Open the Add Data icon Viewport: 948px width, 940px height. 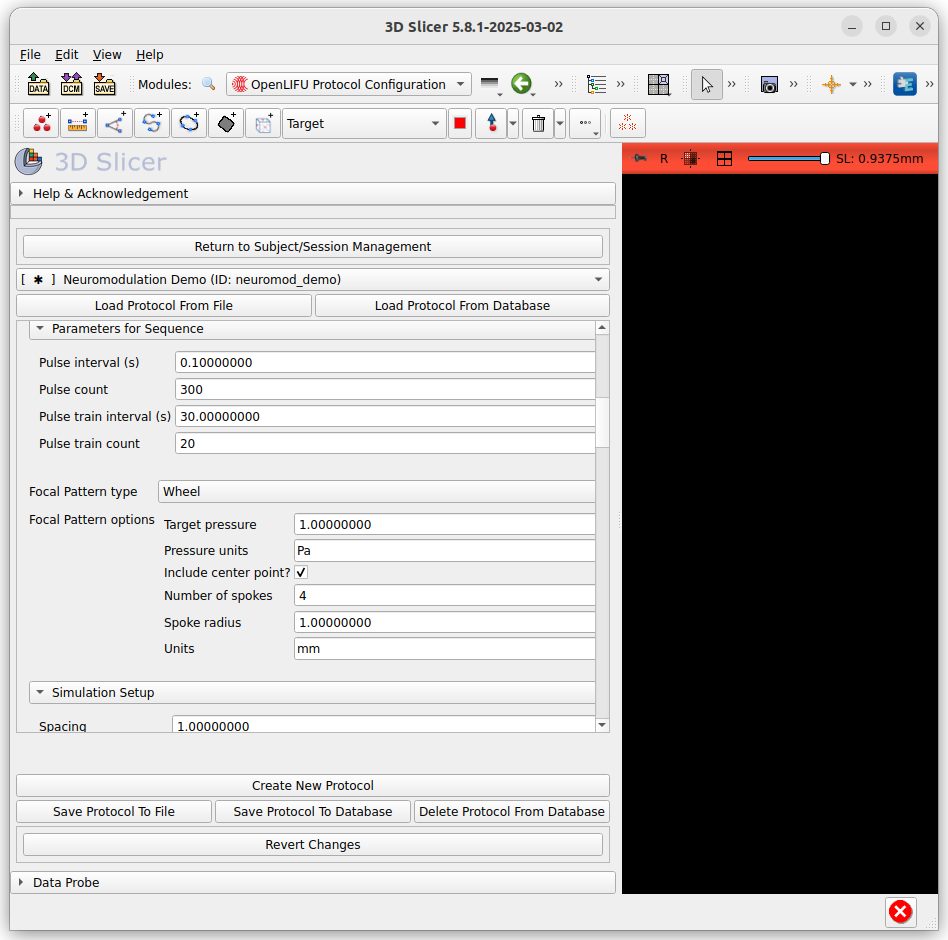(x=38, y=84)
